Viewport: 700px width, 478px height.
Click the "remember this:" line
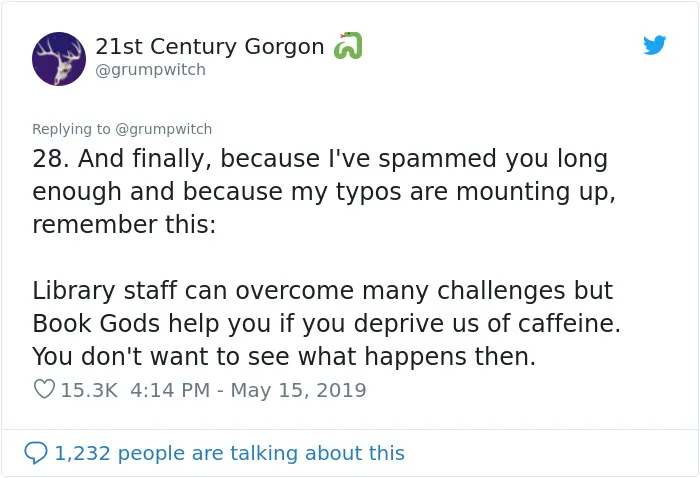pyautogui.click(x=124, y=224)
